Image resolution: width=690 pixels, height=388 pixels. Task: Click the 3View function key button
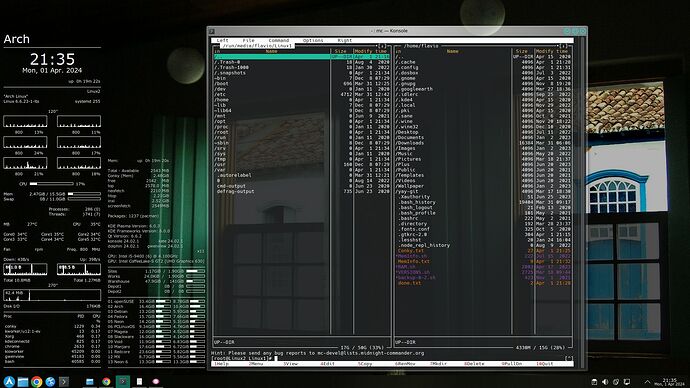[x=291, y=364]
